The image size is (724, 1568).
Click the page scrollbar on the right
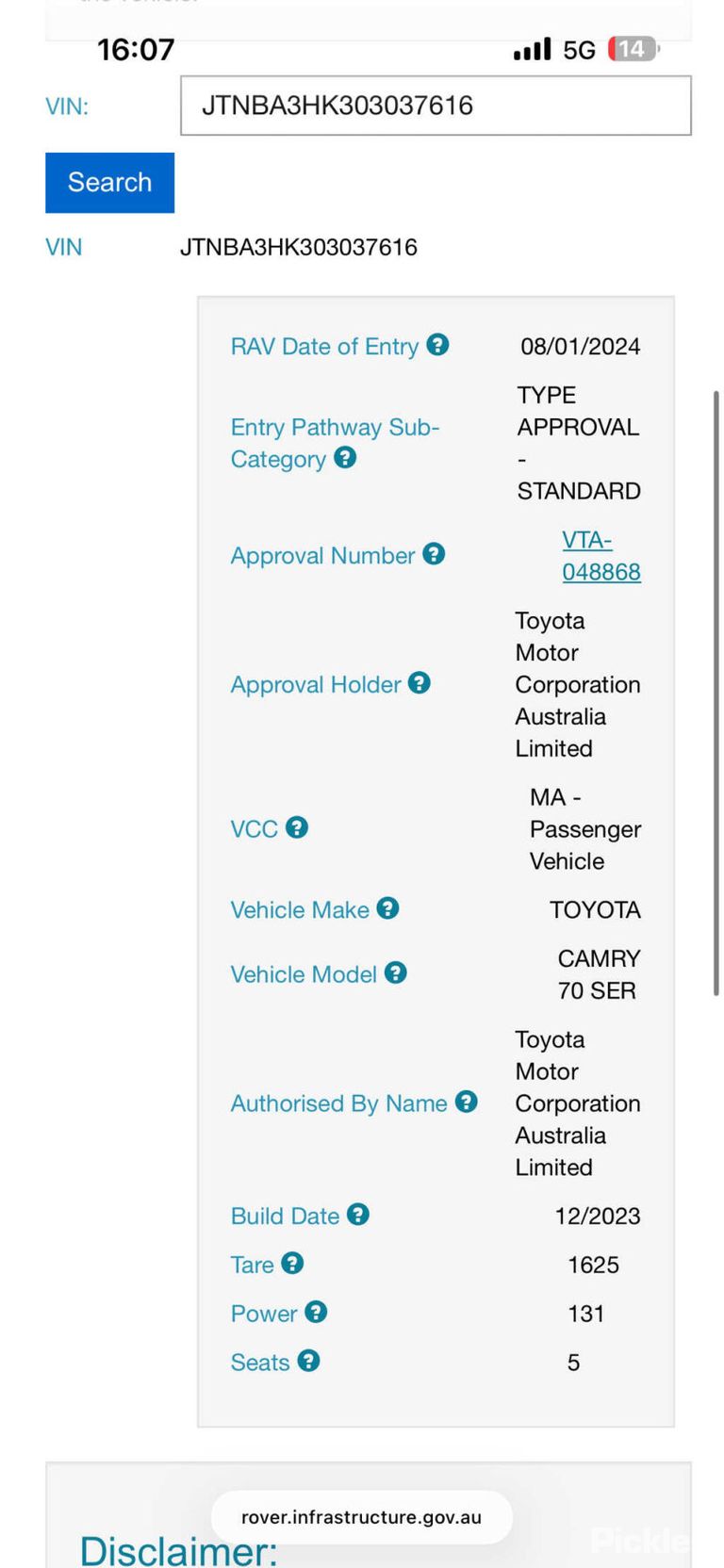coord(716,693)
